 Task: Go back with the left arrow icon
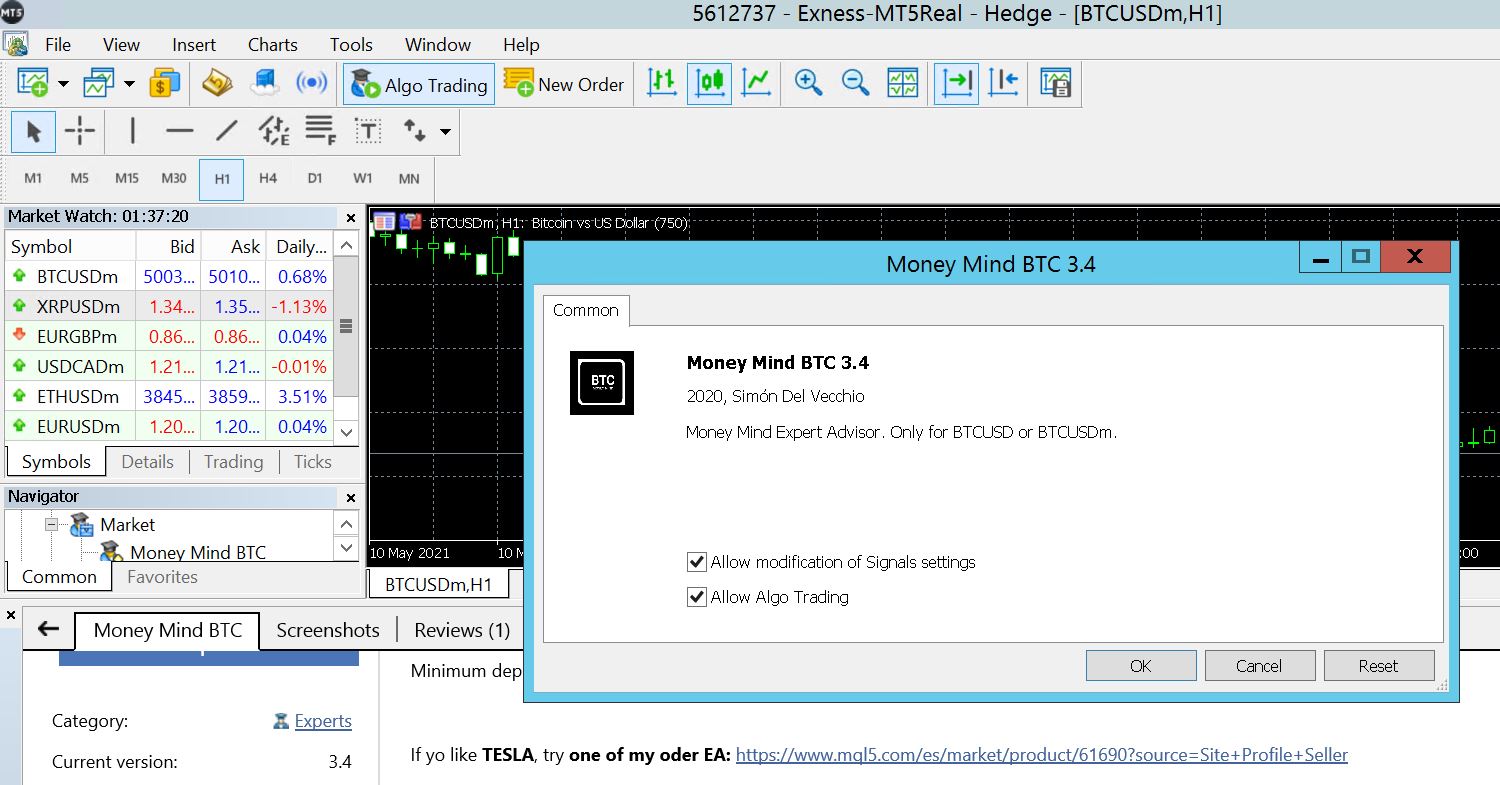pyautogui.click(x=48, y=629)
